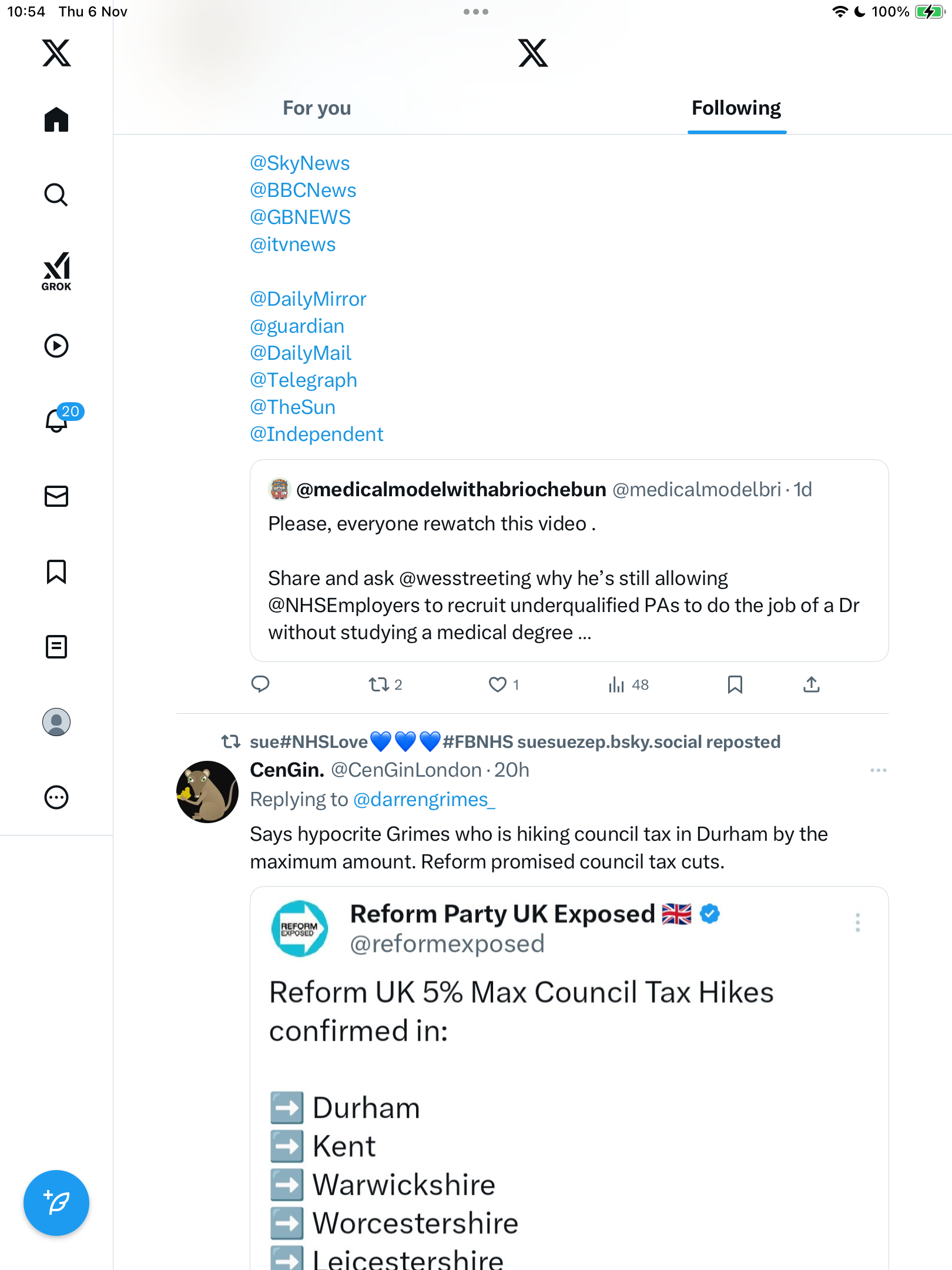Like the post with one like
Screen dimensions: 952x1270
tap(498, 684)
